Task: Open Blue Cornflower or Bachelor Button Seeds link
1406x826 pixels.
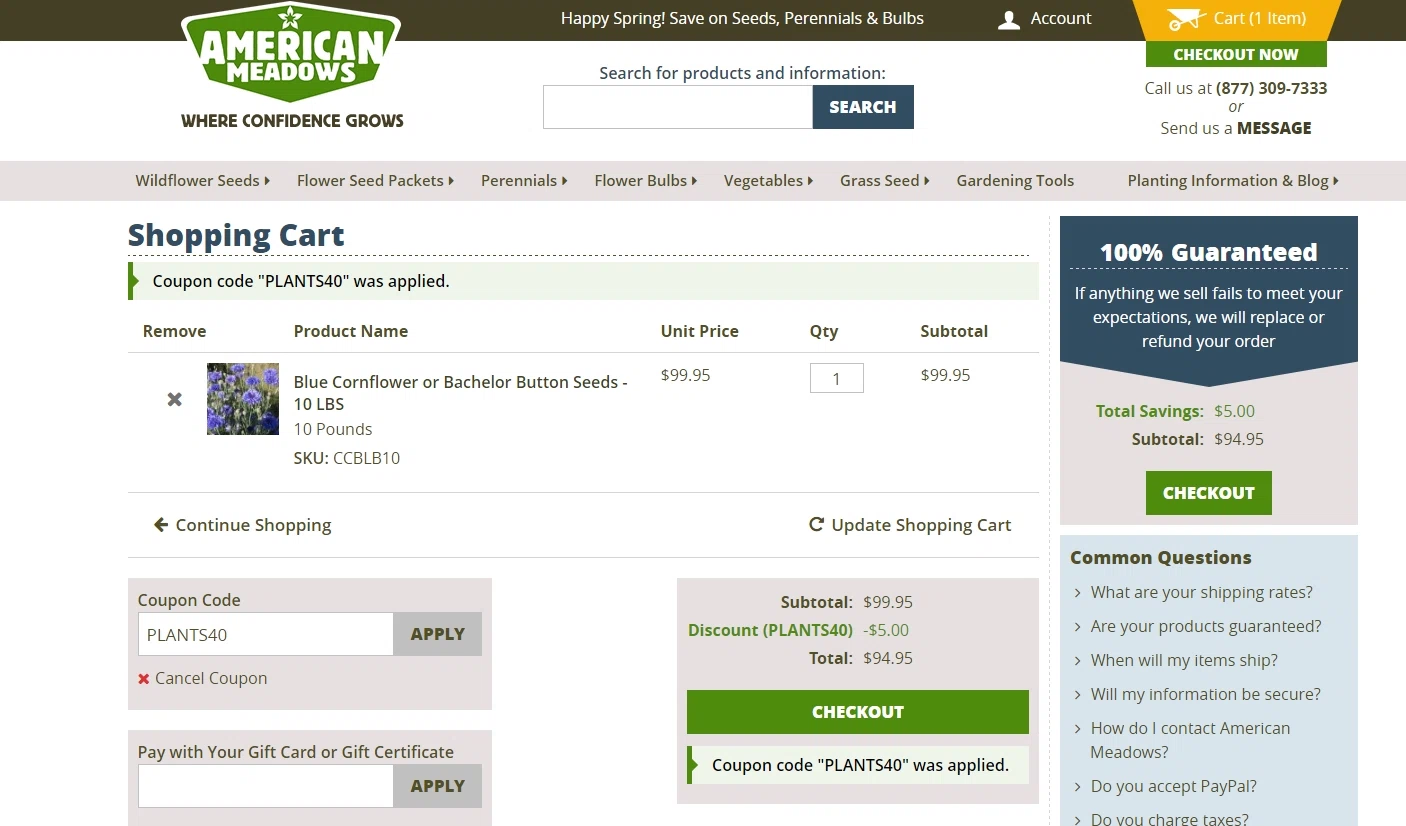Action: (x=460, y=393)
